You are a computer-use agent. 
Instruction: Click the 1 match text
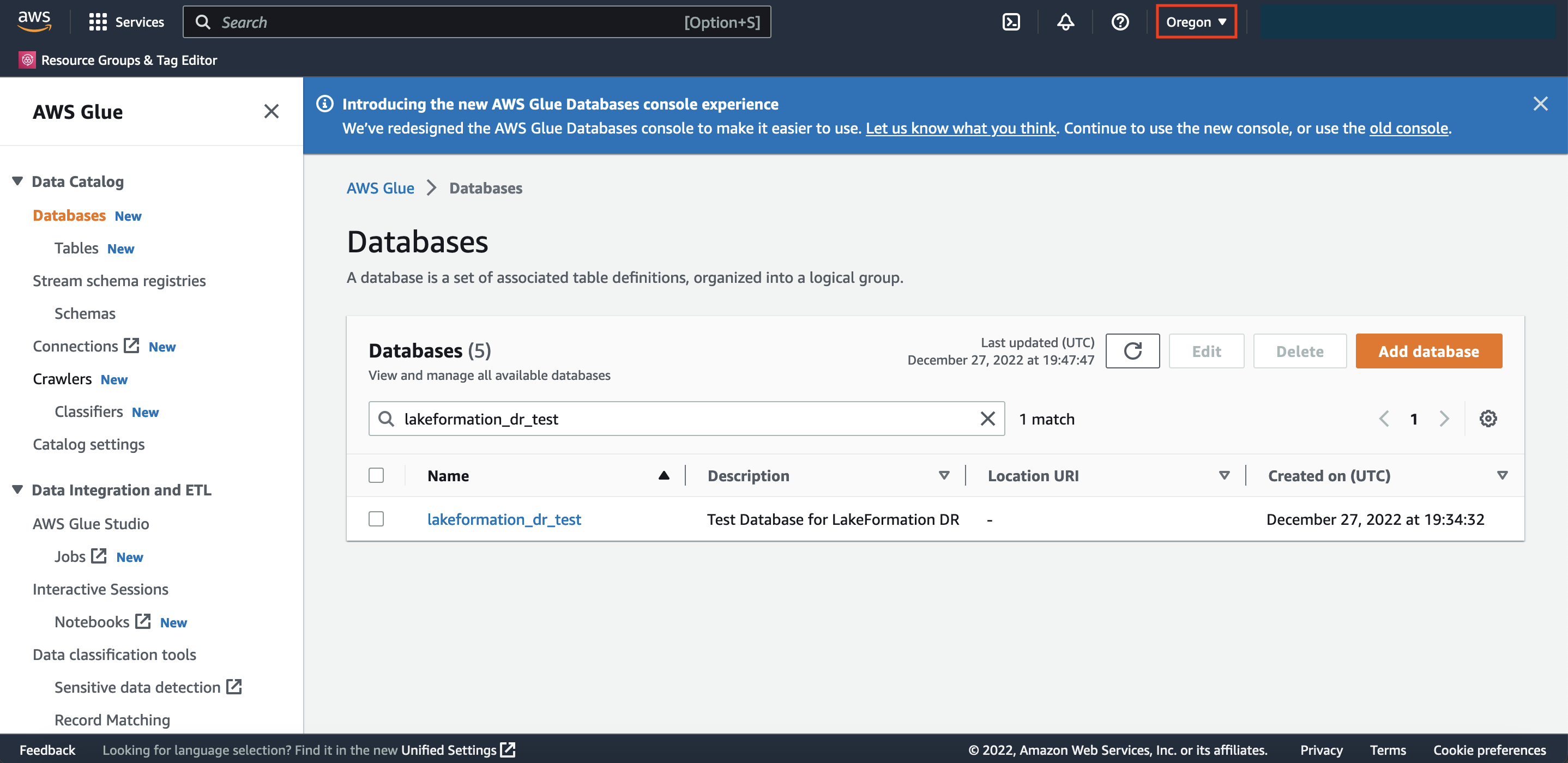pos(1046,419)
